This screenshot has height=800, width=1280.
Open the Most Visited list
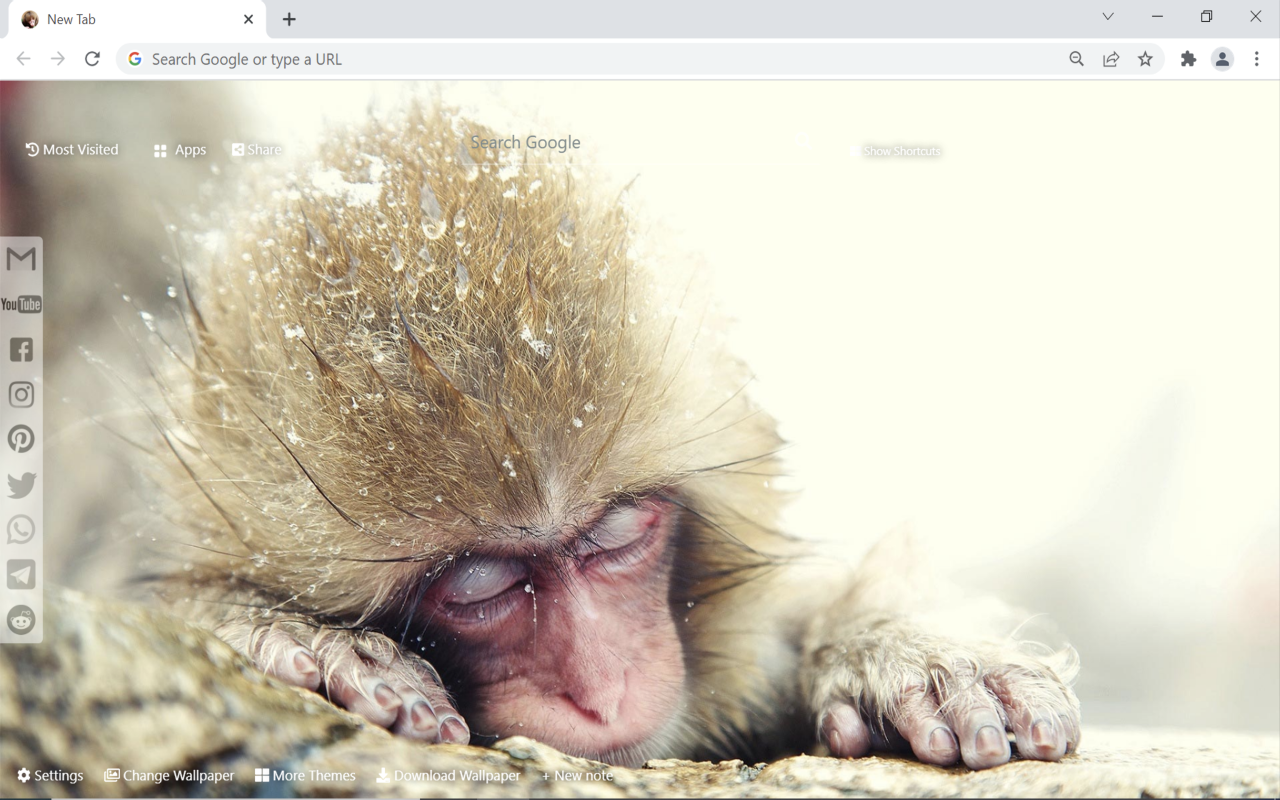[72, 150]
